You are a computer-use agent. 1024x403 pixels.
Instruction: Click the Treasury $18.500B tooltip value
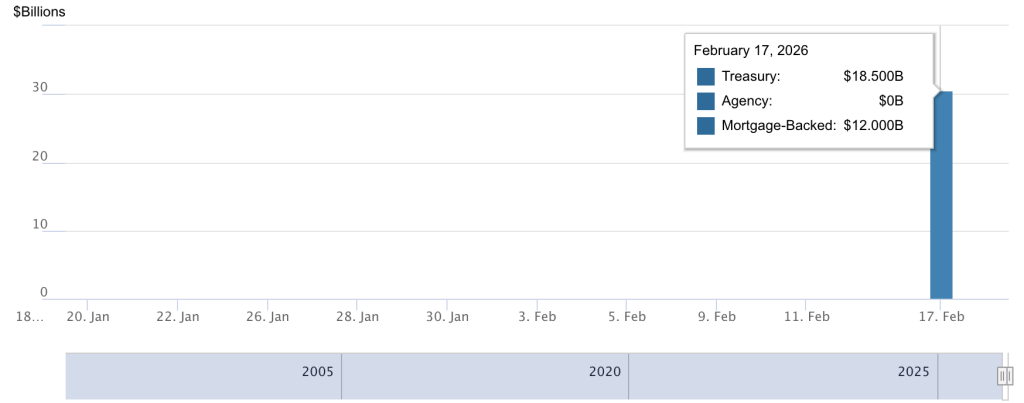pos(873,76)
